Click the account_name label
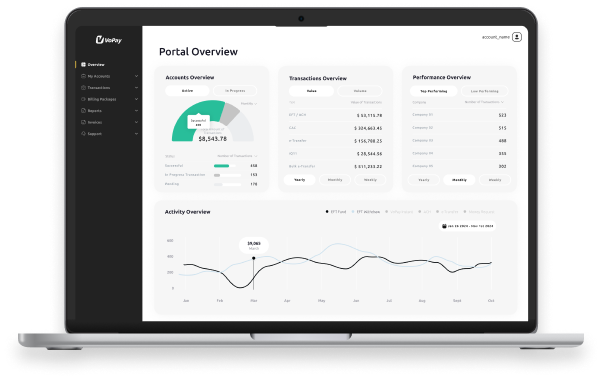This screenshot has width=602, height=379. [x=496, y=37]
